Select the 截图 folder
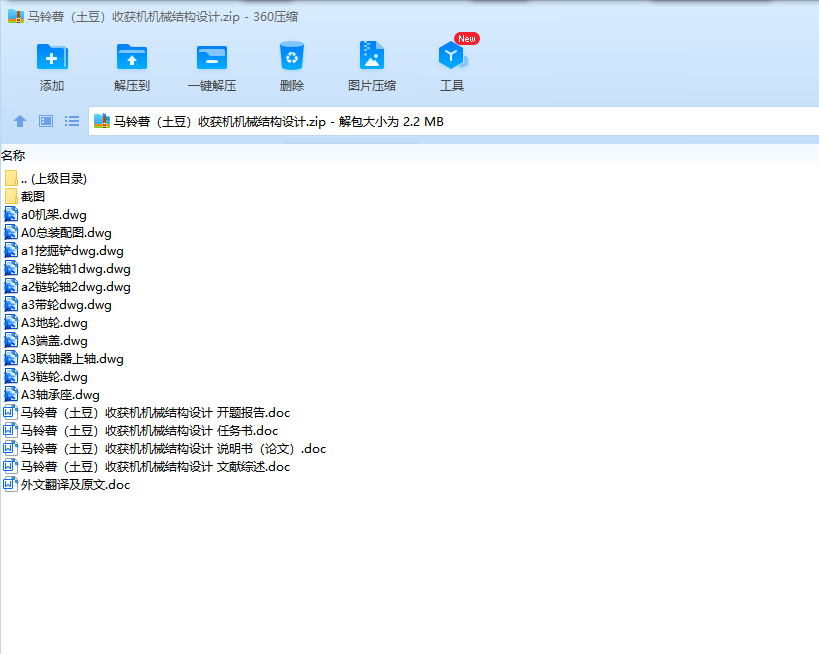Viewport: 819px width, 654px height. pos(33,196)
